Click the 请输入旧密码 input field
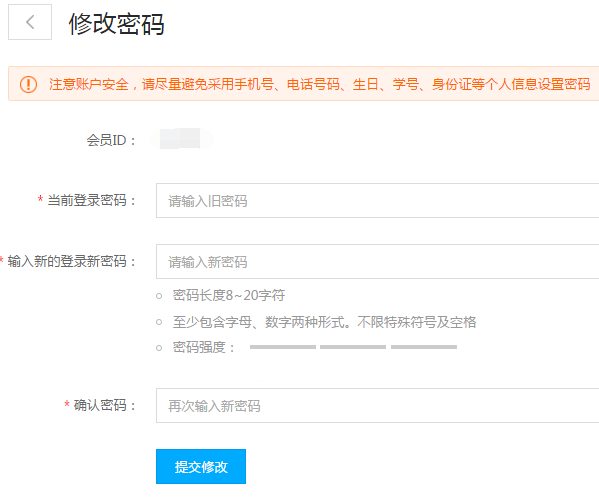This screenshot has height=502, width=599. (x=377, y=201)
